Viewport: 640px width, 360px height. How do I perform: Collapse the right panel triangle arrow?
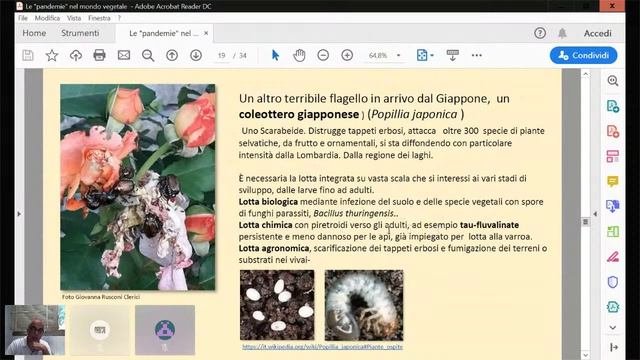[595, 213]
